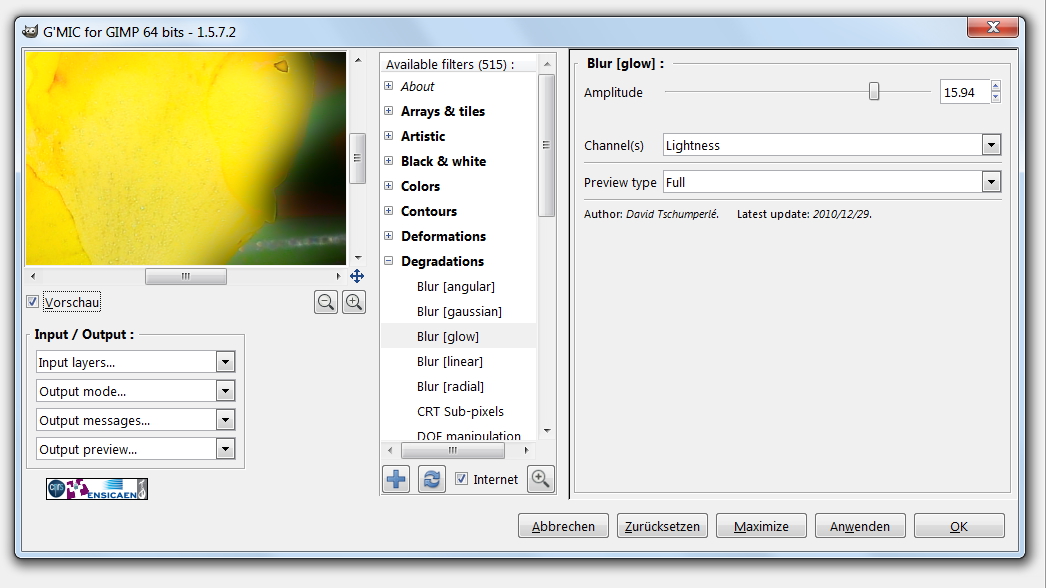This screenshot has height=588, width=1046.
Task: Click the "Available filters (515) :" header
Action: (x=450, y=64)
